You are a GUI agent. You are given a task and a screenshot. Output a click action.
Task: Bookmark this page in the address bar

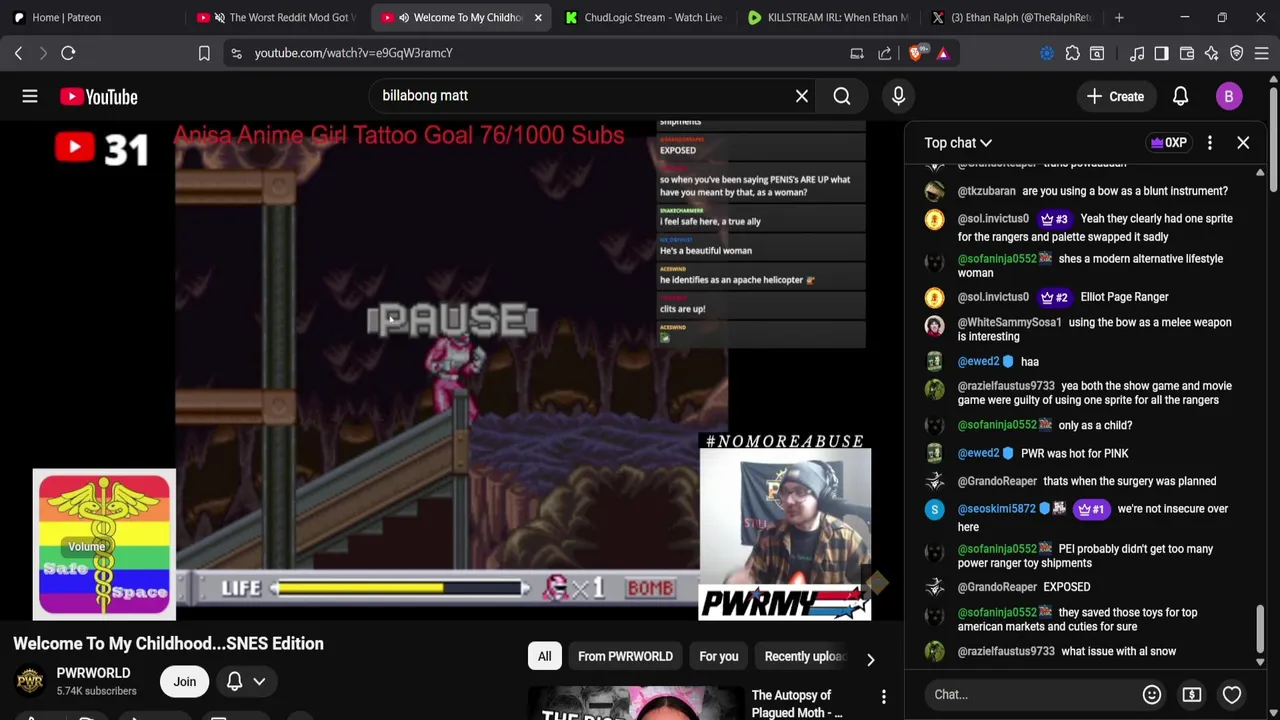click(x=204, y=53)
